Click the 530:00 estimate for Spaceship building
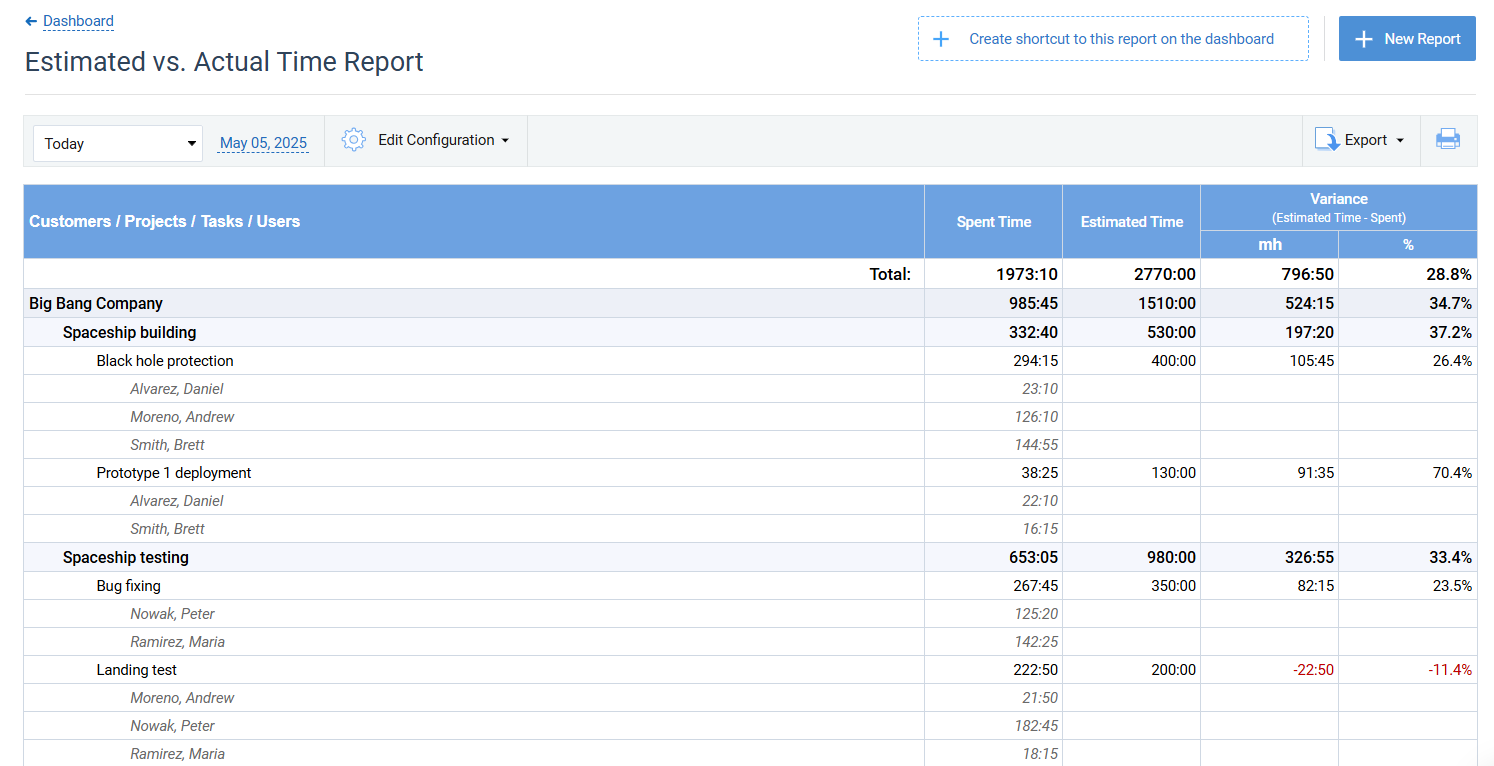Screen dimensions: 1494x766 [x=1170, y=332]
